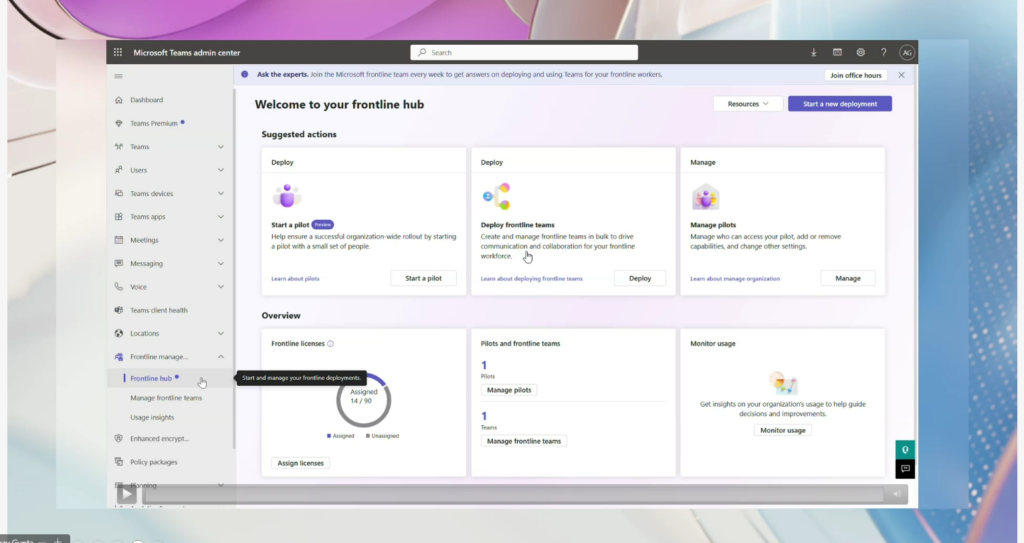Select Manage frontline teams in sidebar
This screenshot has width=1024, height=543.
point(166,398)
